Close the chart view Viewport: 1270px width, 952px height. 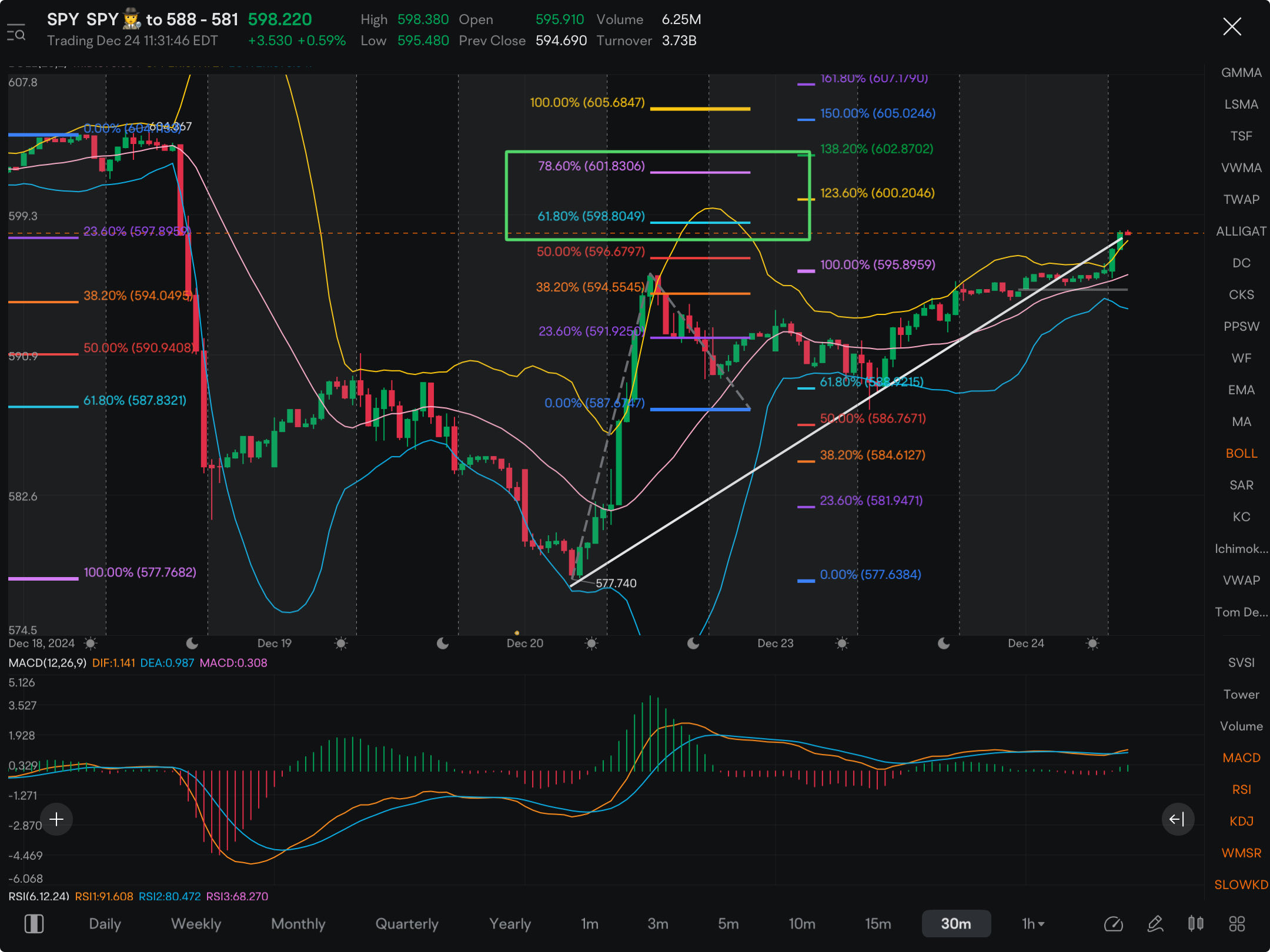(1232, 26)
